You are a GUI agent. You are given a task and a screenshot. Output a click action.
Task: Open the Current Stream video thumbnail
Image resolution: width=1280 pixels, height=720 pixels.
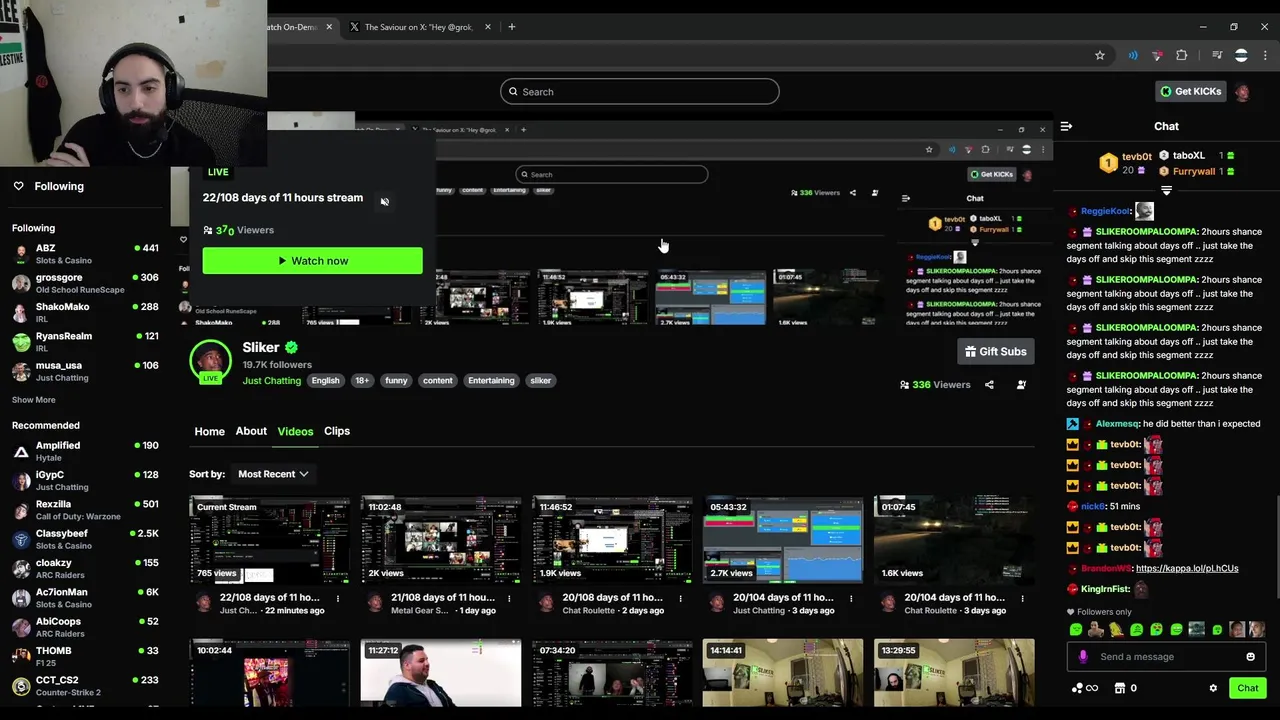(270, 540)
